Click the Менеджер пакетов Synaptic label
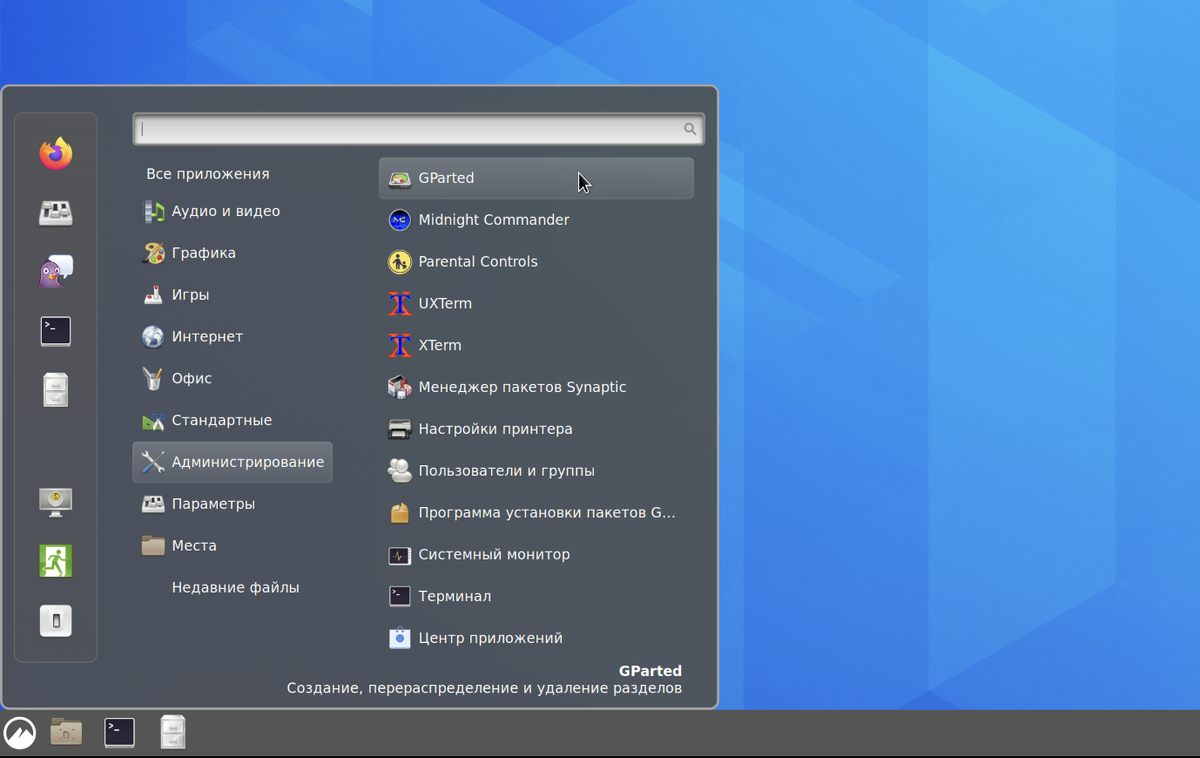The width and height of the screenshot is (1200, 758). 522,387
